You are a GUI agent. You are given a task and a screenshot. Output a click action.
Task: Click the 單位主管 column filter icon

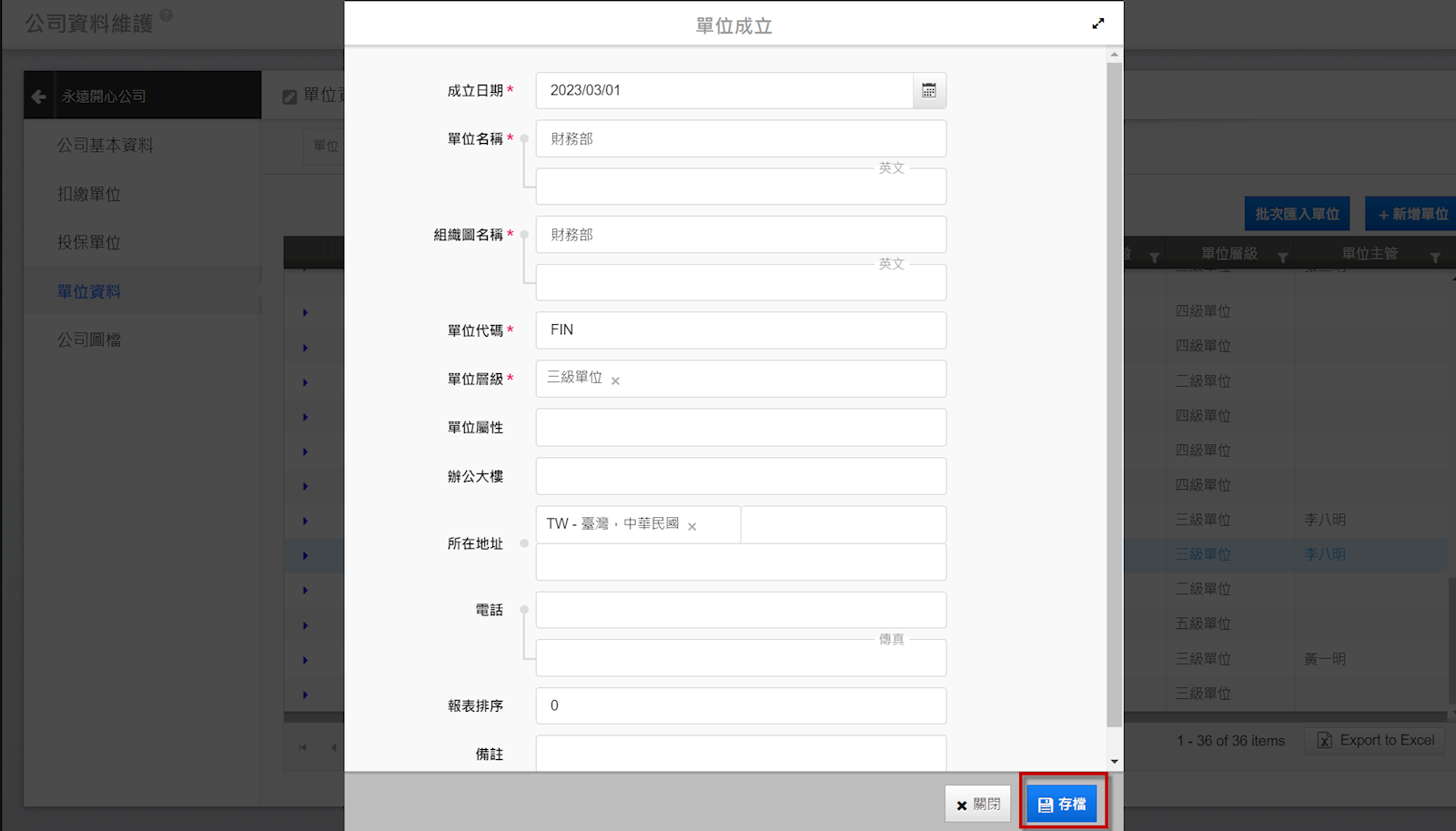1435,258
